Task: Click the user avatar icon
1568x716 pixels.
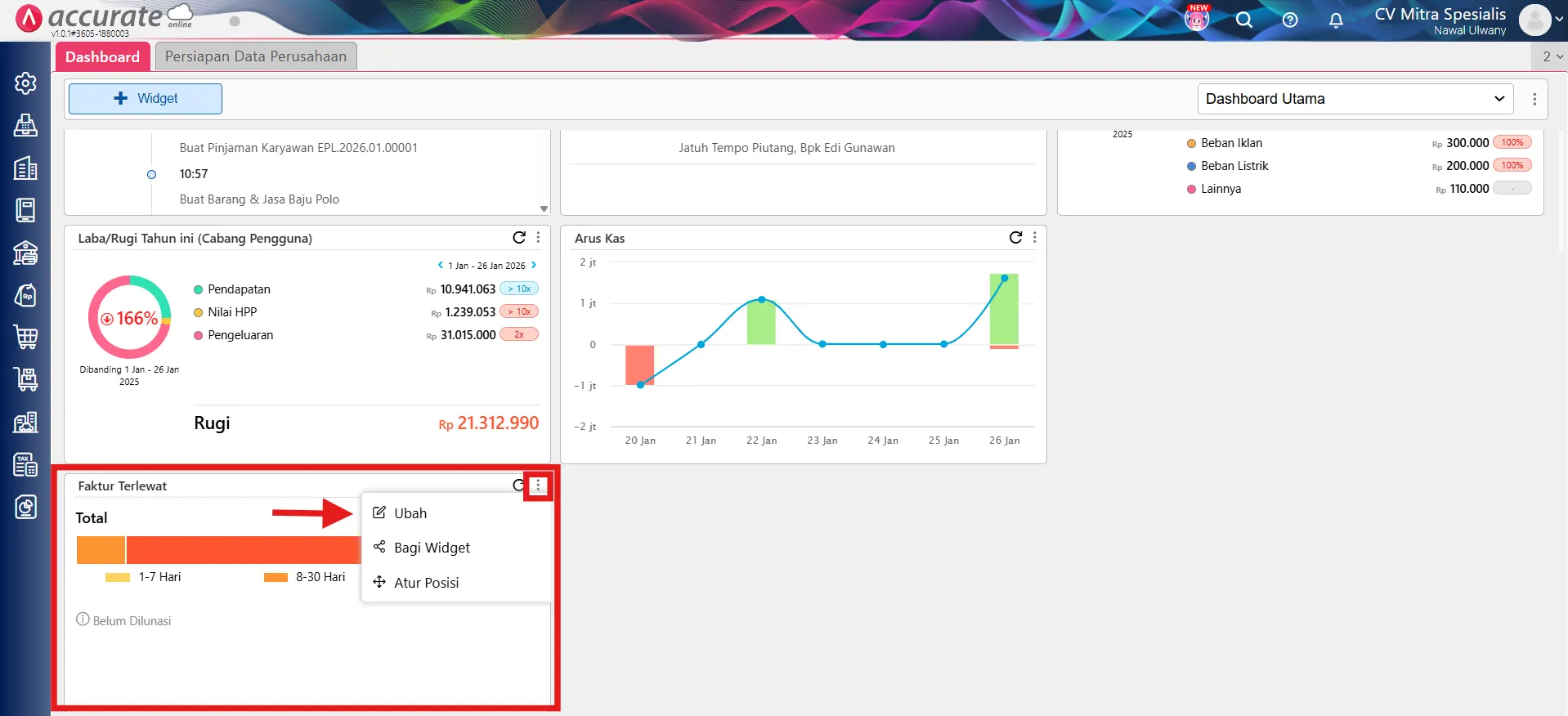Action: tap(1534, 20)
